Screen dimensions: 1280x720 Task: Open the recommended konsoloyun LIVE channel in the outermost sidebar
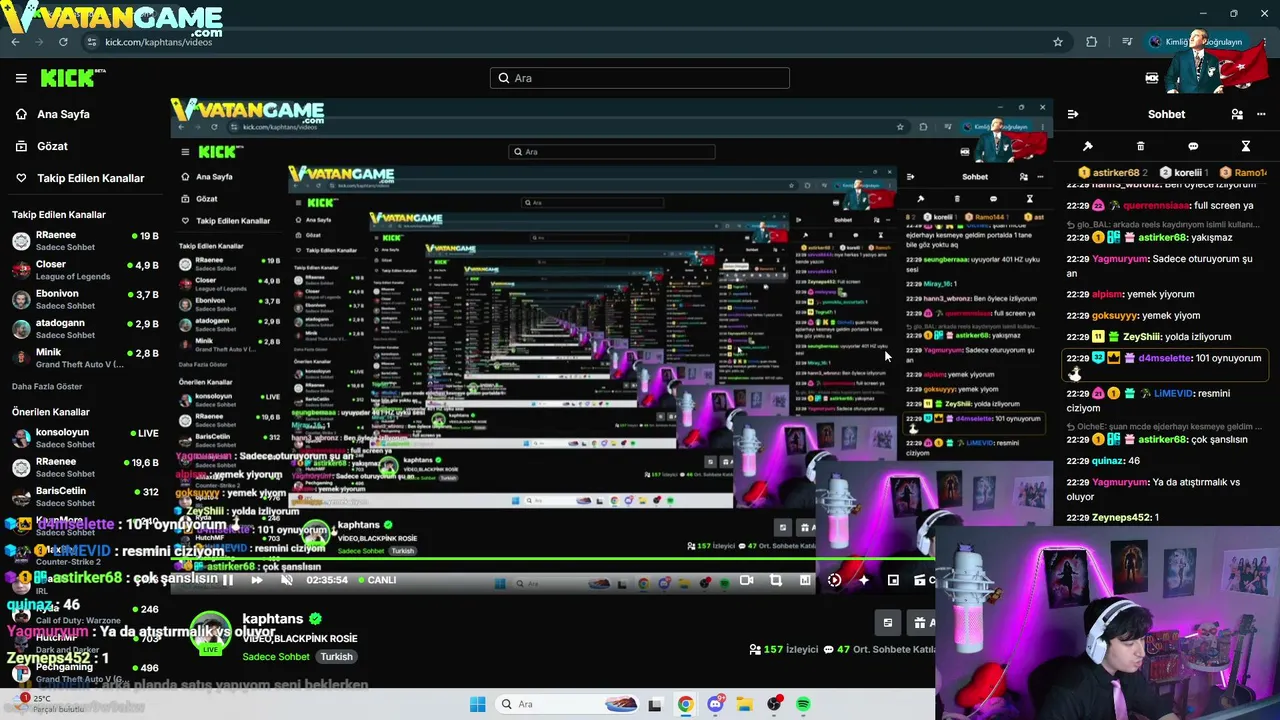(x=85, y=437)
